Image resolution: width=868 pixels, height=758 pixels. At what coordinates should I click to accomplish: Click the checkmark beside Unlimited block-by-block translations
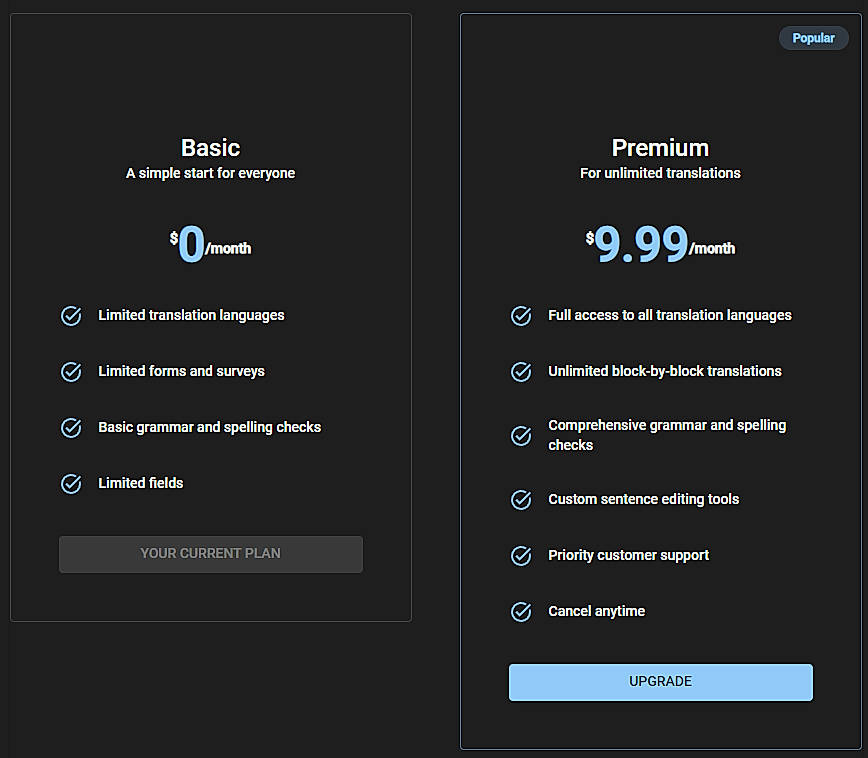point(521,372)
